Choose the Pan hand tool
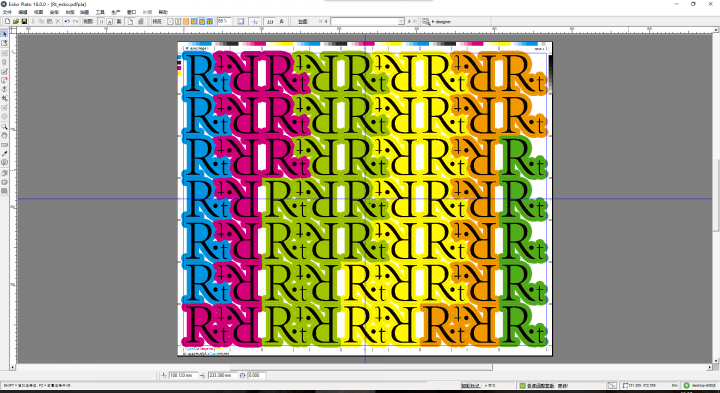Viewport: 720px width, 393px height. point(5,135)
